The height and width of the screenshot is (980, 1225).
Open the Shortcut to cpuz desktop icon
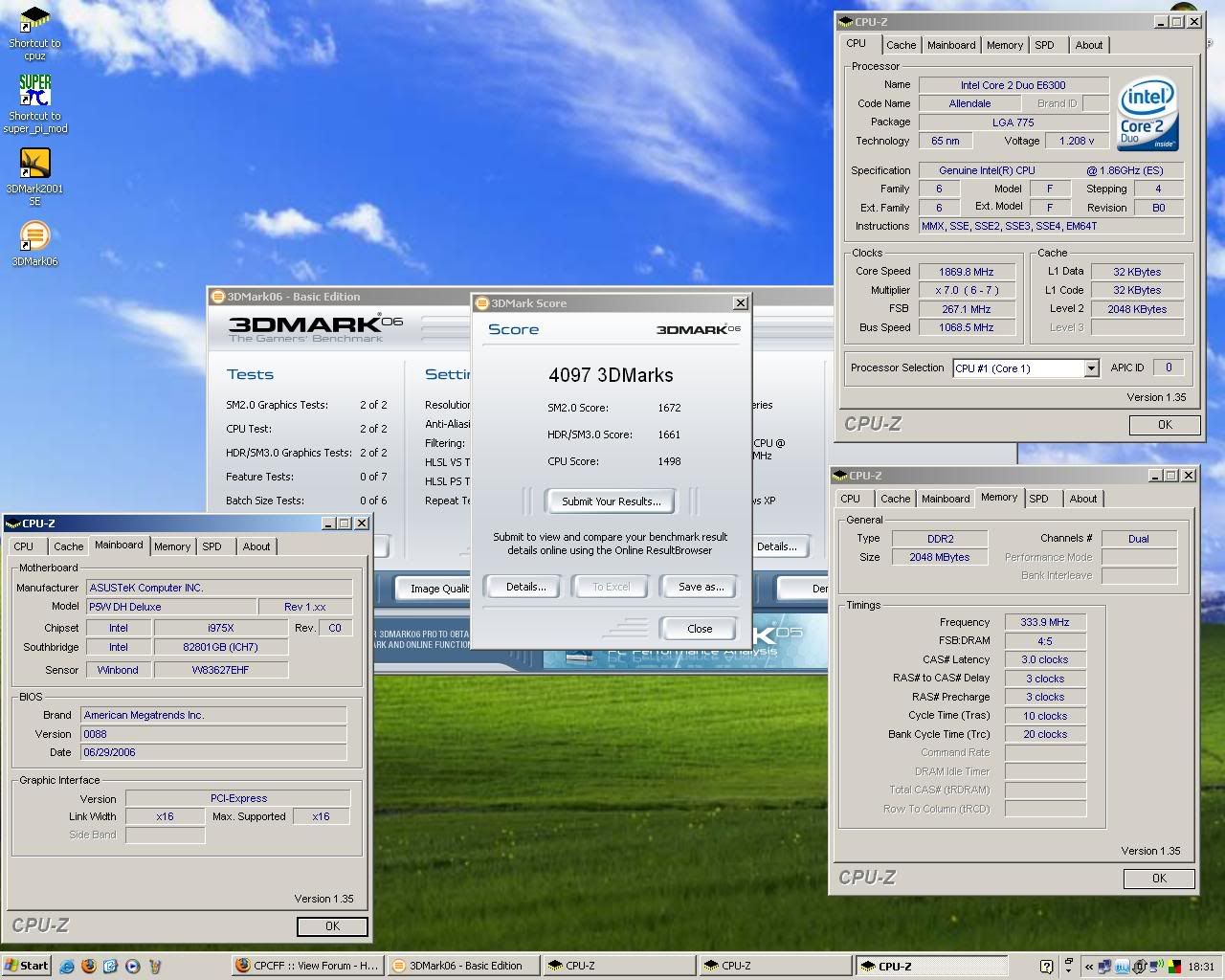pyautogui.click(x=34, y=33)
